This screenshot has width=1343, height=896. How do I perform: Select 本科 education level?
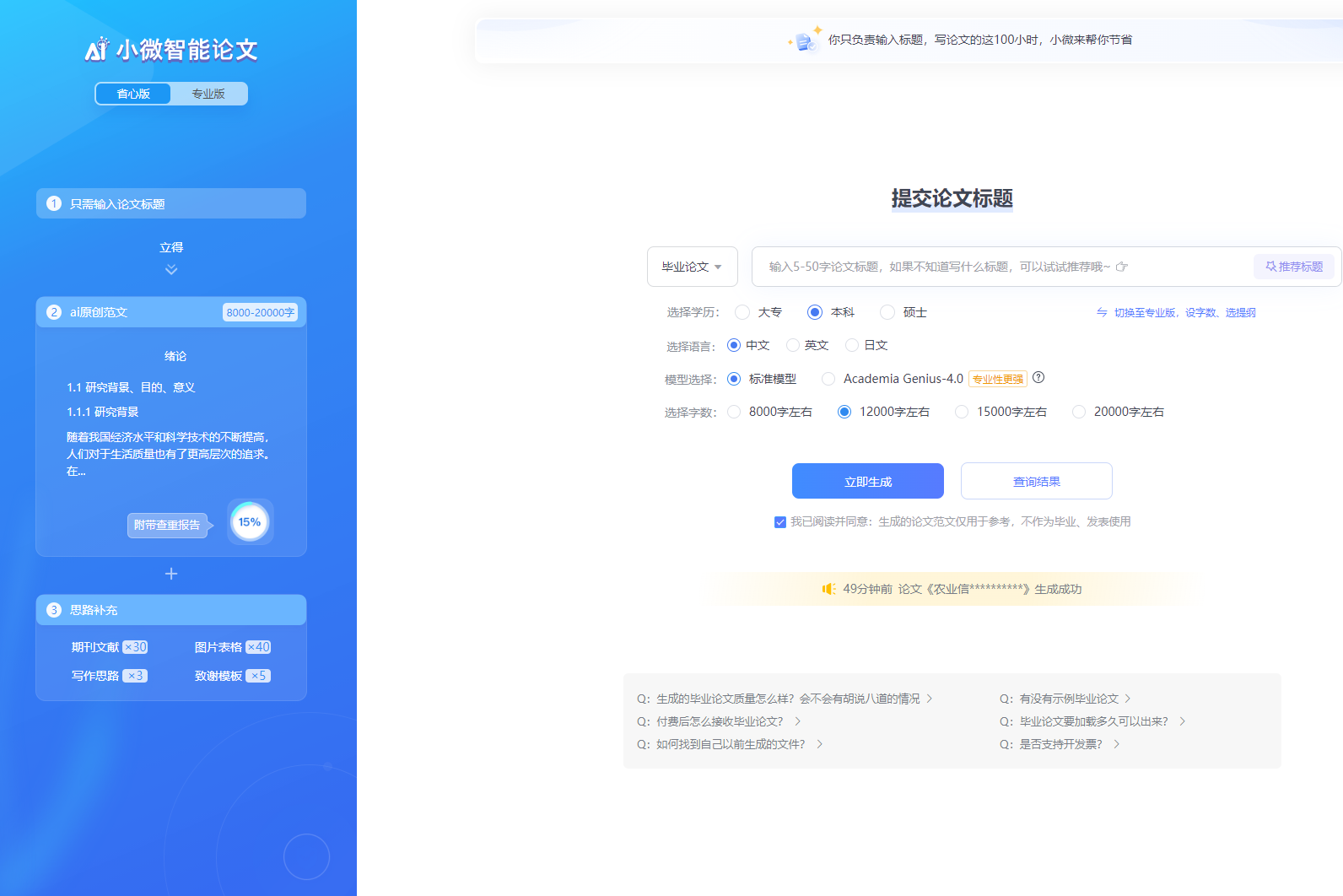click(x=815, y=312)
